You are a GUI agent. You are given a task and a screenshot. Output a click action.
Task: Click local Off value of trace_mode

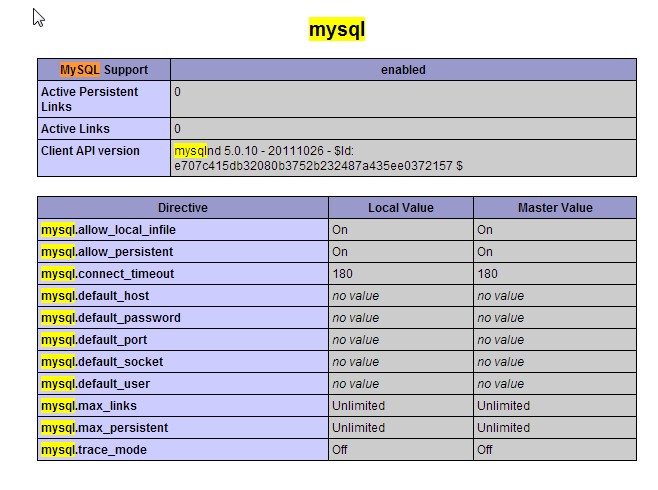(339, 450)
